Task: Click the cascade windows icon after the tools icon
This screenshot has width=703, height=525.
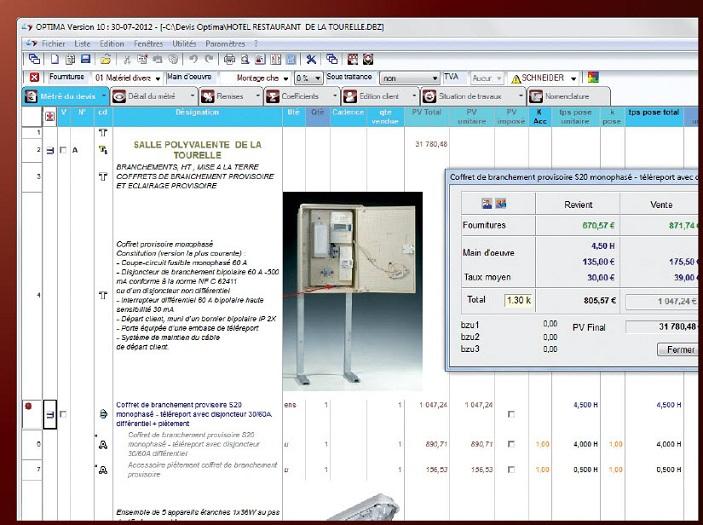Action: [332, 59]
